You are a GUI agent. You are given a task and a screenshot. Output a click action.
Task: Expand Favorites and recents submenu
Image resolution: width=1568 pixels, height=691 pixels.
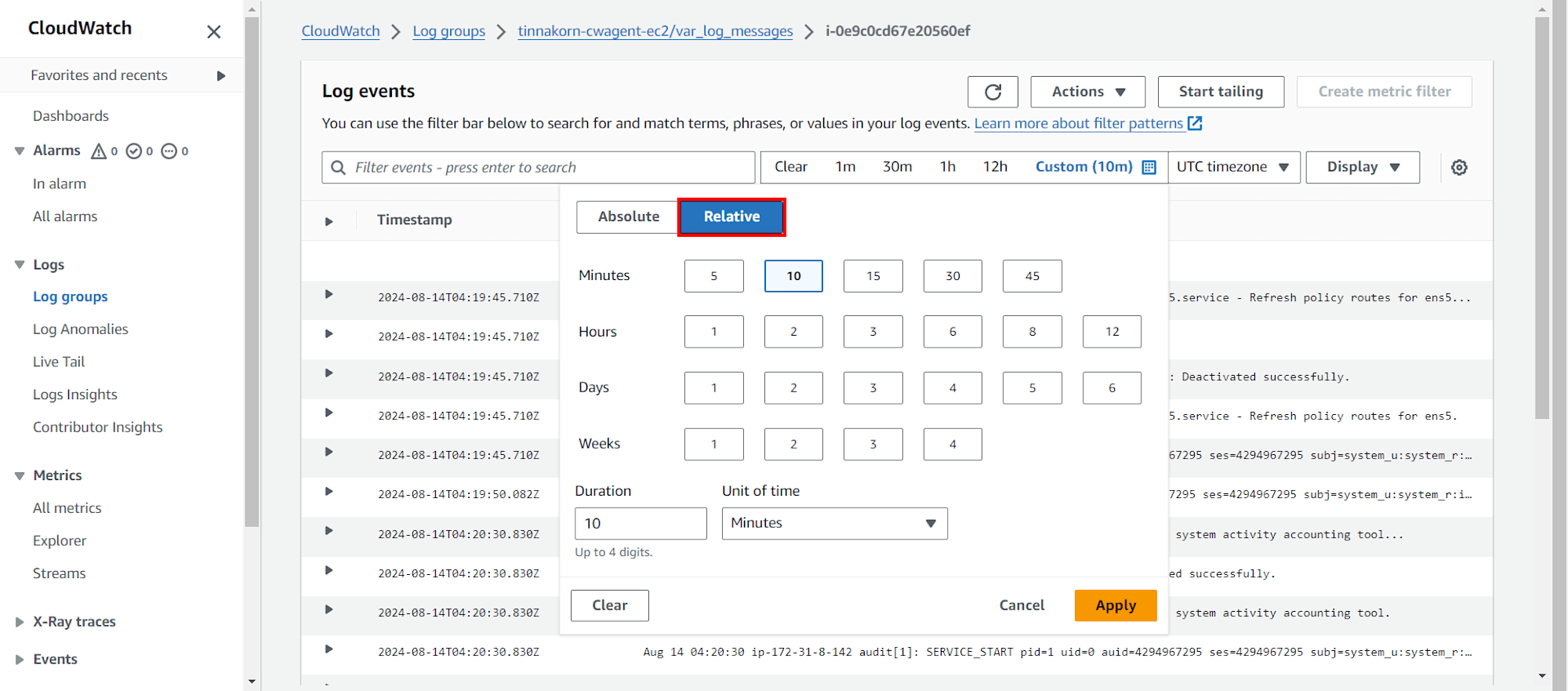(x=221, y=76)
